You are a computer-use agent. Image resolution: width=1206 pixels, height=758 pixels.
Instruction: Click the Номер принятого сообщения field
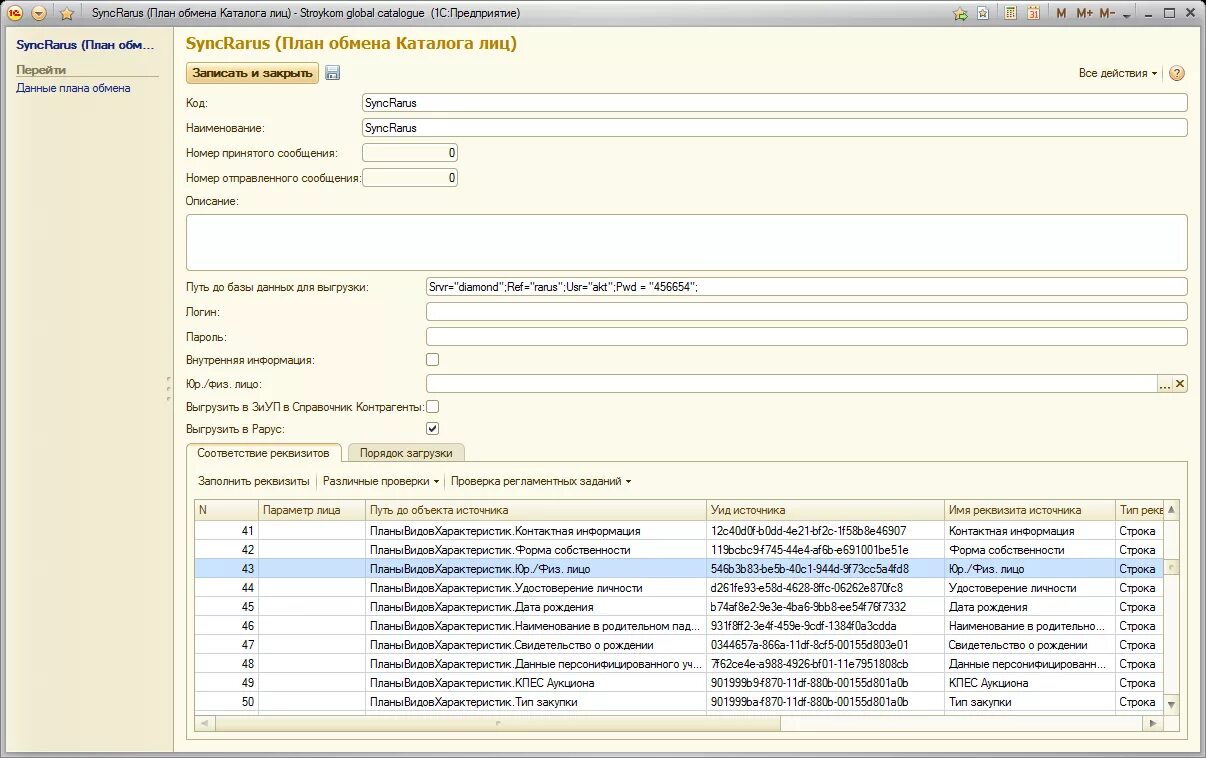click(x=410, y=153)
